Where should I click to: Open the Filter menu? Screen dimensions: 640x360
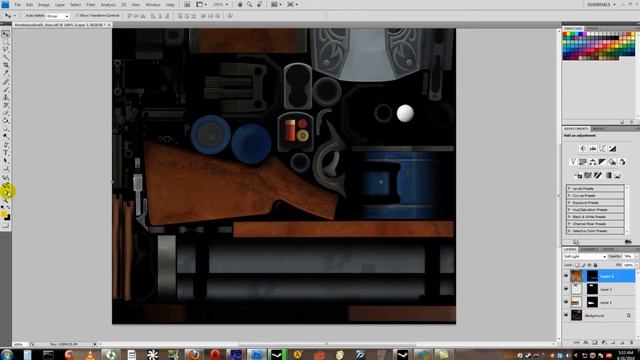(x=91, y=5)
